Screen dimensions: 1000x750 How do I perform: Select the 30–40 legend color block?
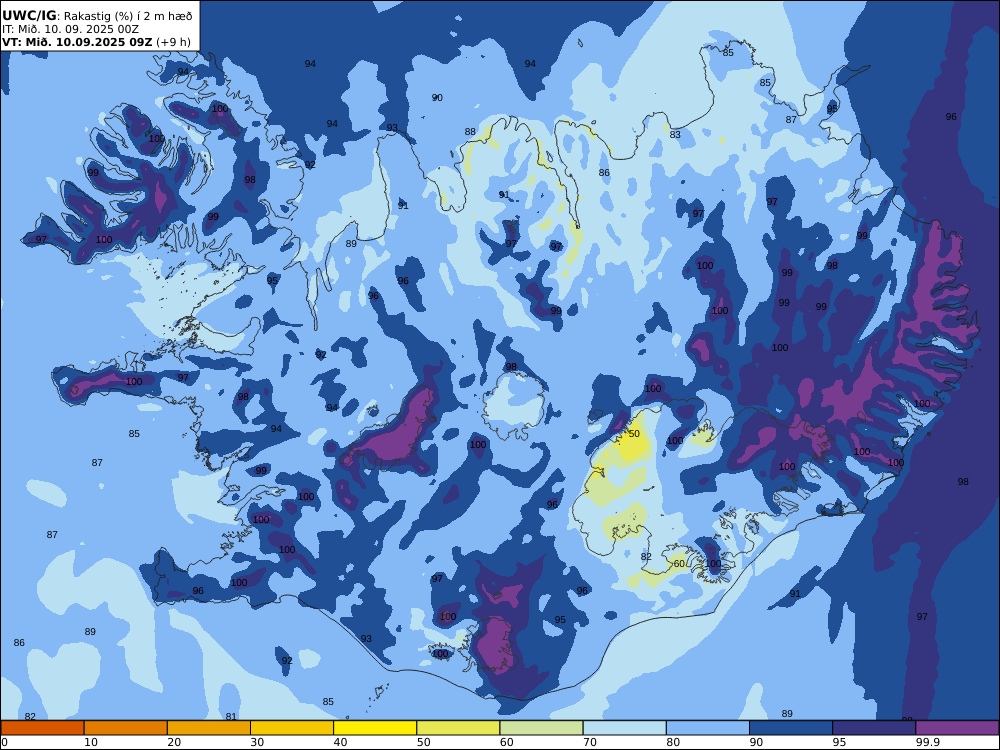(x=292, y=728)
